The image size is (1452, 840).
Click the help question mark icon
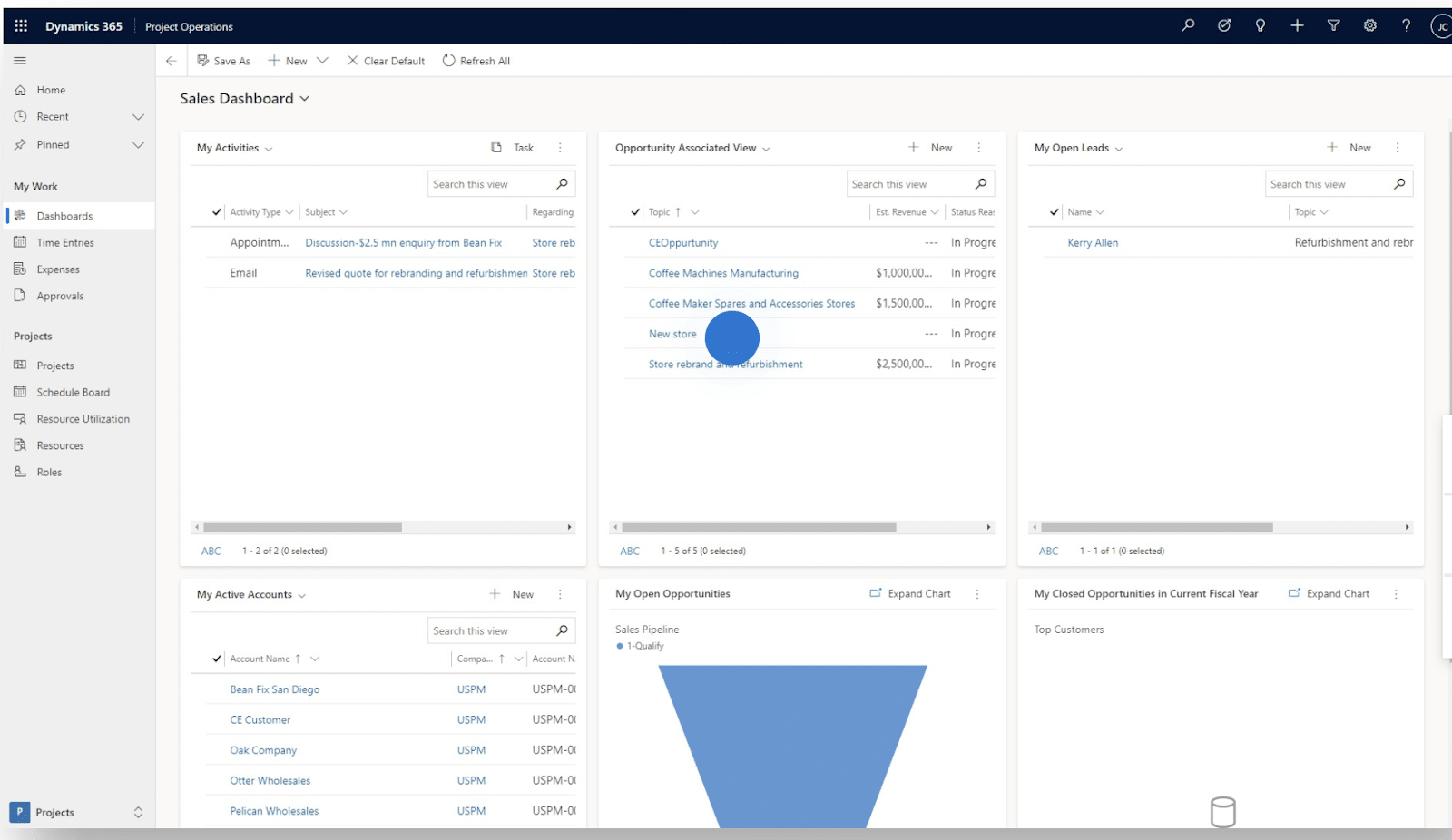coord(1406,25)
